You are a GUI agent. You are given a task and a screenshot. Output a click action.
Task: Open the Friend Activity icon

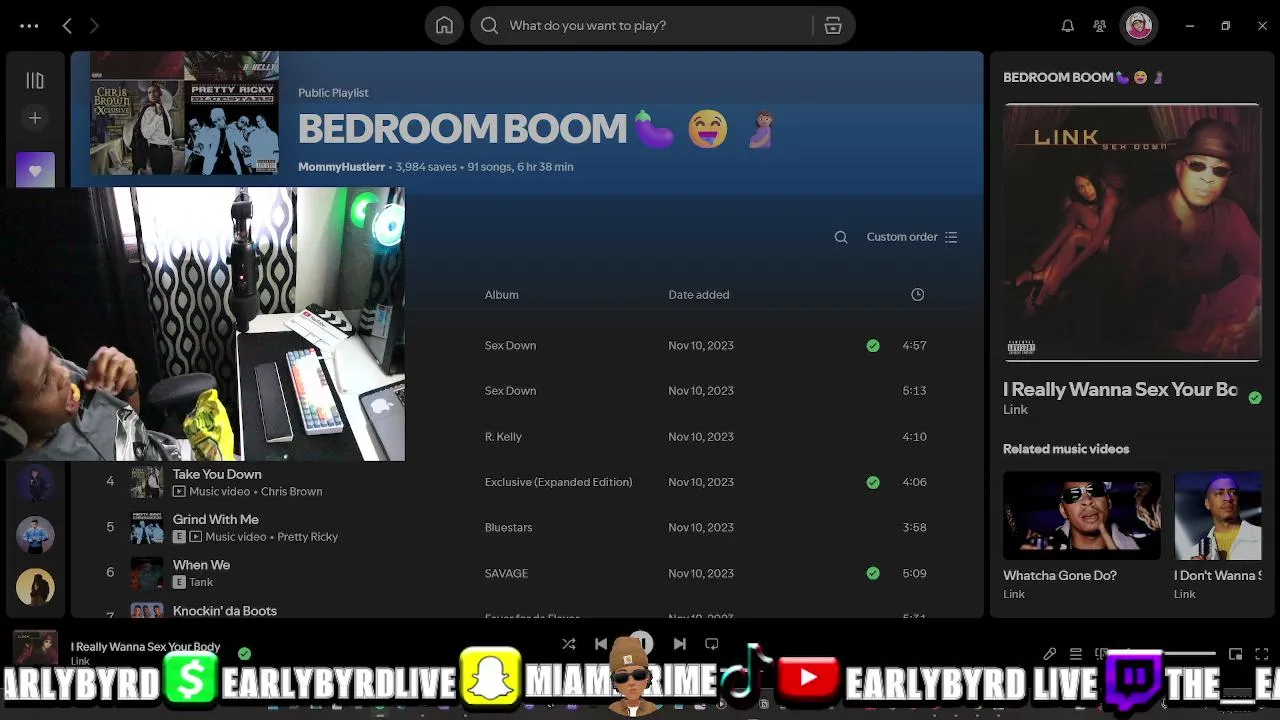1100,26
